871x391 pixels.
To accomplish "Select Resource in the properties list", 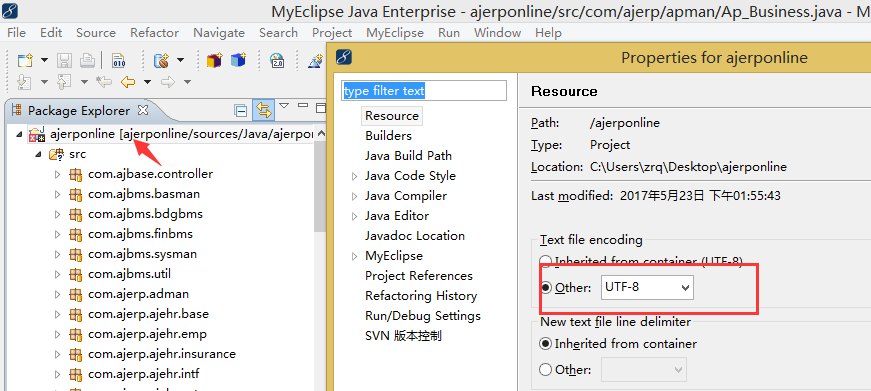I will (392, 116).
